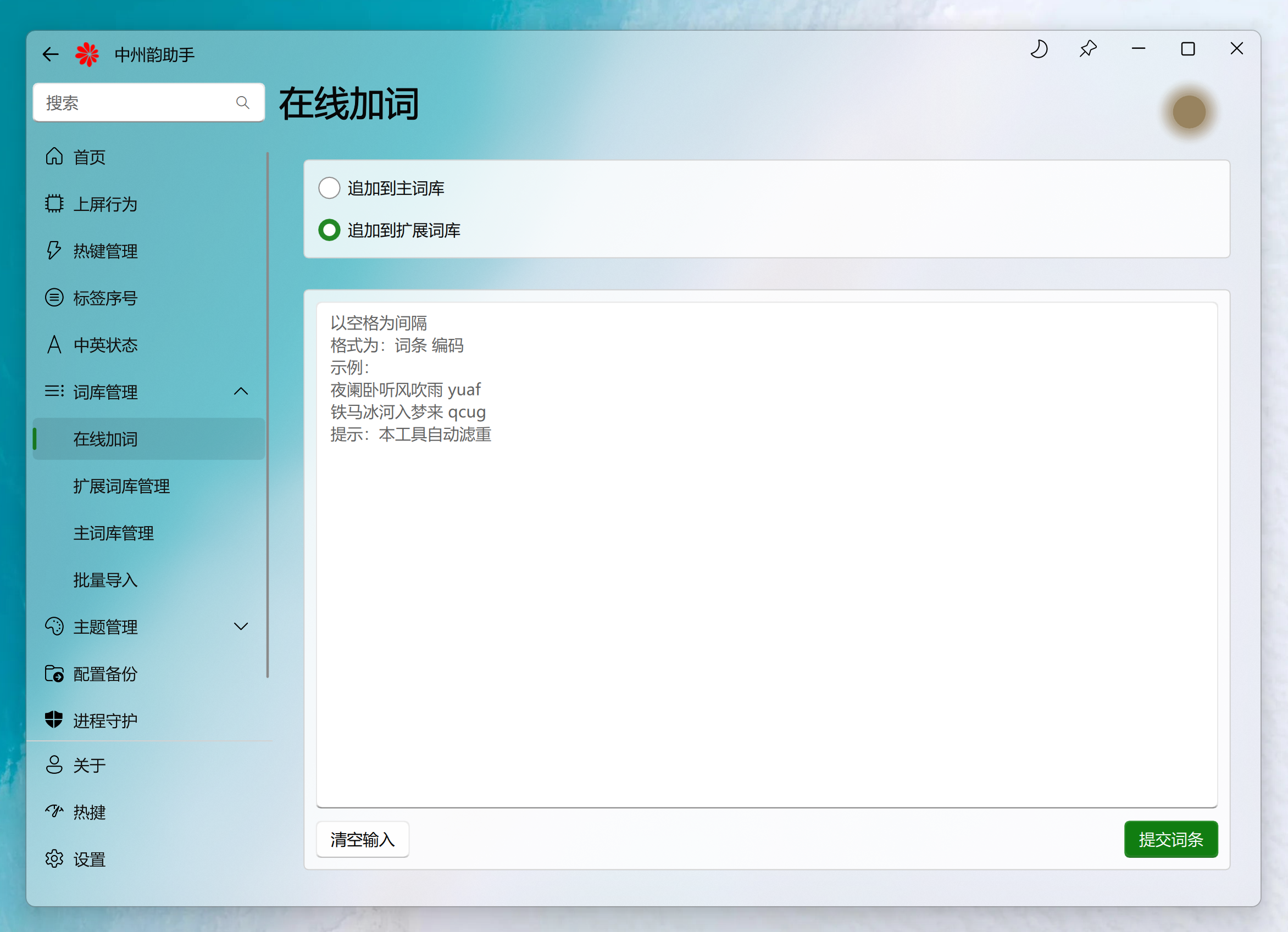Expand the 主题管理 section chevron

241,626
